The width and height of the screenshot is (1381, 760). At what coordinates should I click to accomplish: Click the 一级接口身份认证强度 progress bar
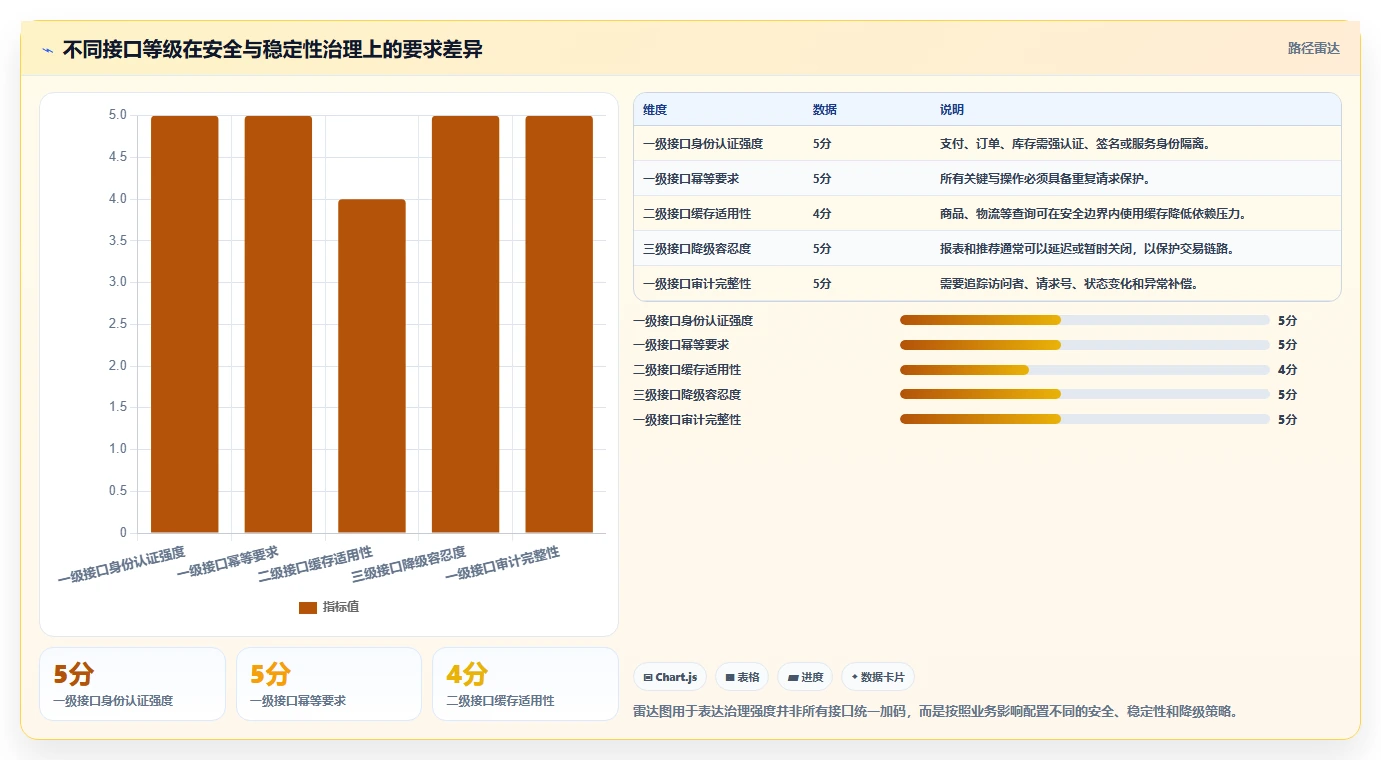tap(1085, 320)
